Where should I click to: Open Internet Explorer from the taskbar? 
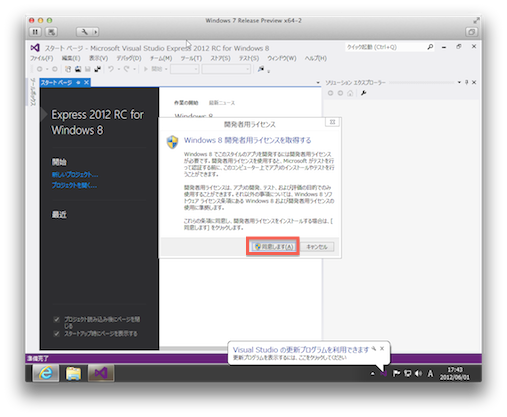(x=46, y=373)
